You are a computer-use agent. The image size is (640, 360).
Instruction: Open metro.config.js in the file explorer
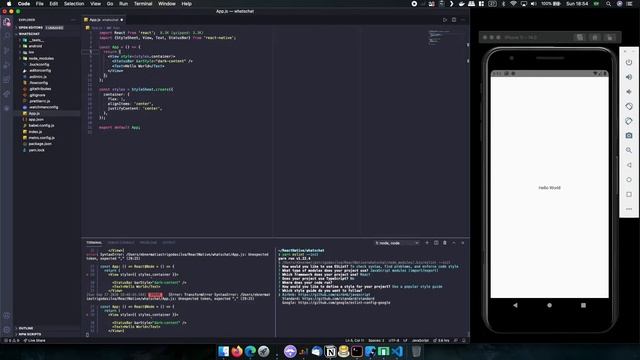coord(42,138)
